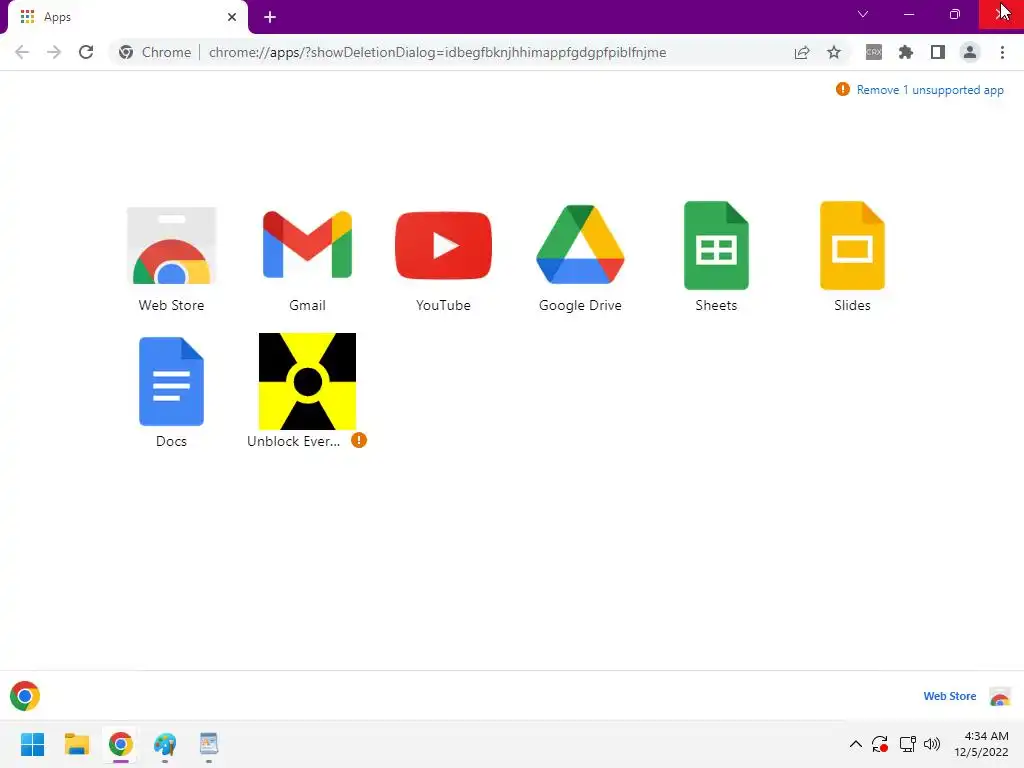
Task: Open the YouTube app icon
Action: pyautogui.click(x=443, y=246)
